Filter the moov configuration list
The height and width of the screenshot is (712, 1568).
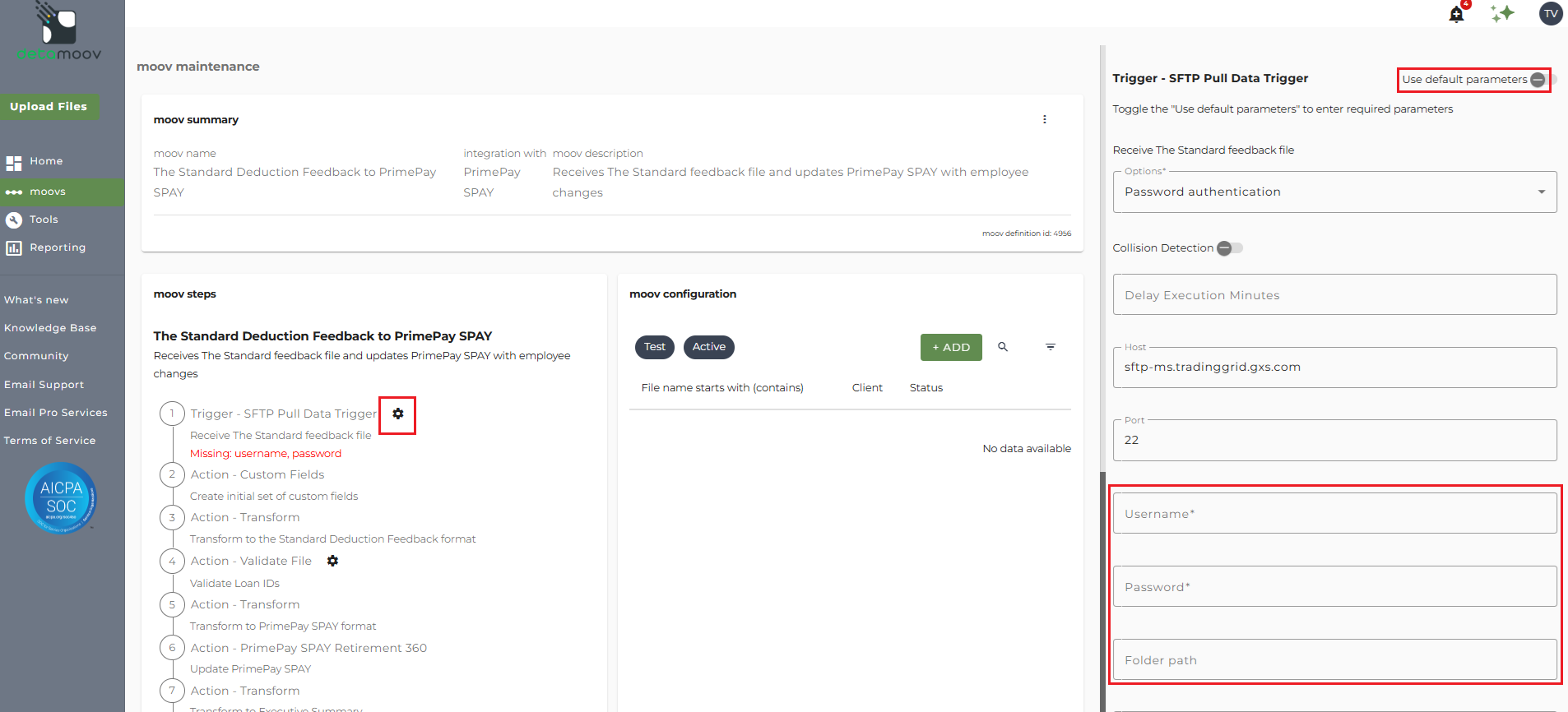coord(1051,347)
